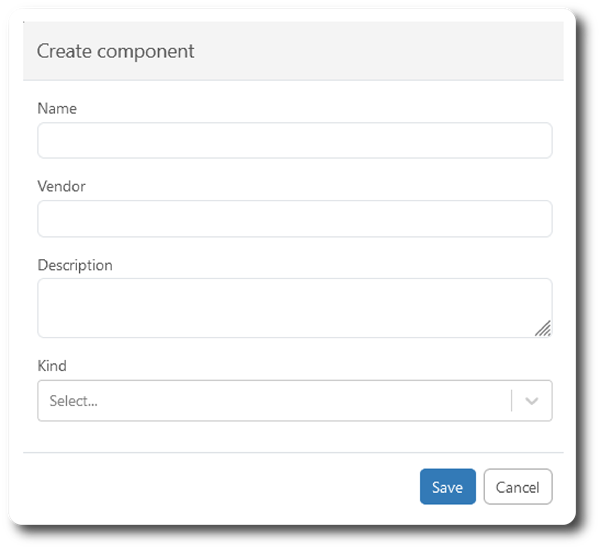Click the 'Name' field label
The image size is (600, 549).
pyautogui.click(x=57, y=108)
